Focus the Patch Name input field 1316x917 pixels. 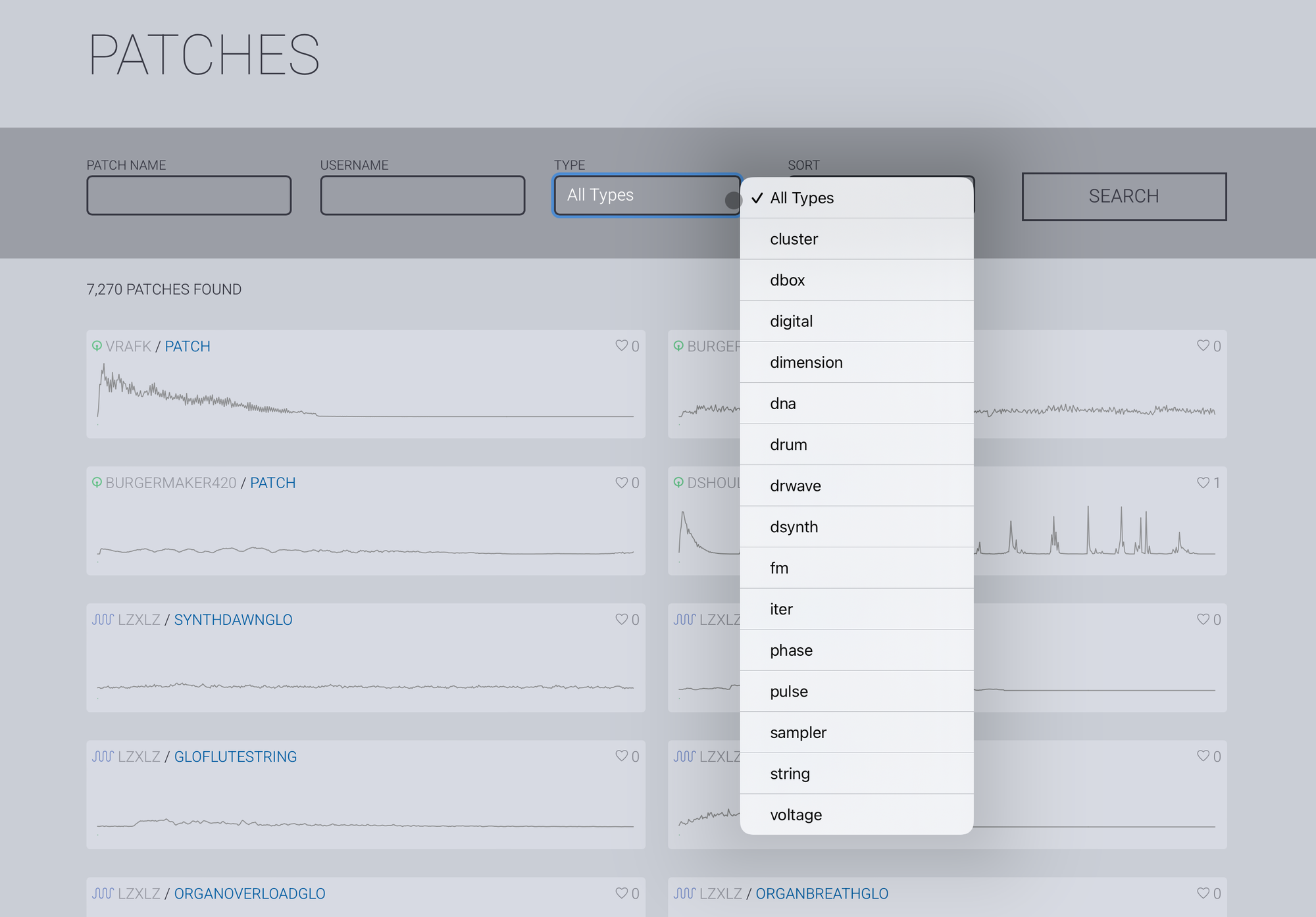189,195
